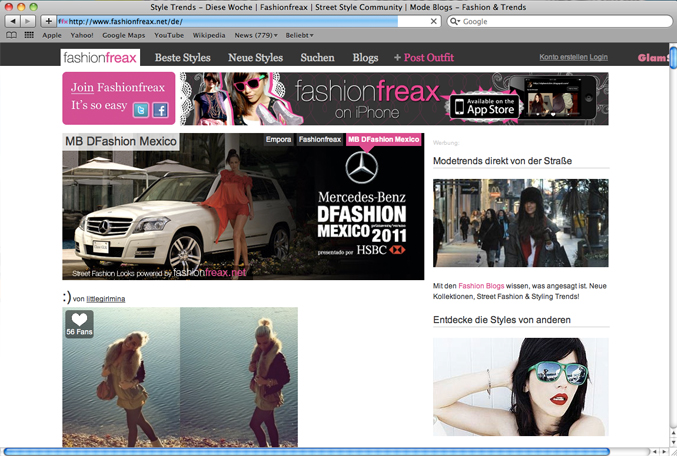Click the Google search magnifier icon
677x456 pixels.
tap(454, 21)
